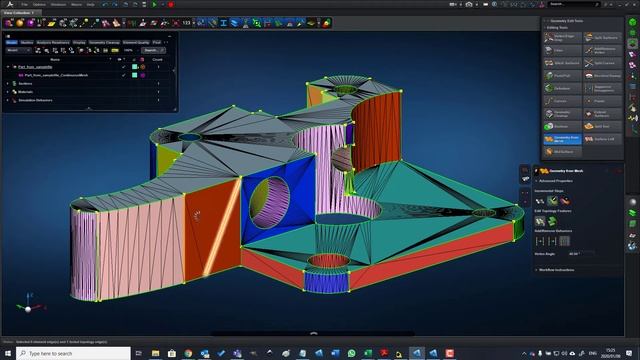Click the color swatch for Part_from_samplefile
Image resolution: width=640 pixels, height=360 pixels.
tap(134, 67)
